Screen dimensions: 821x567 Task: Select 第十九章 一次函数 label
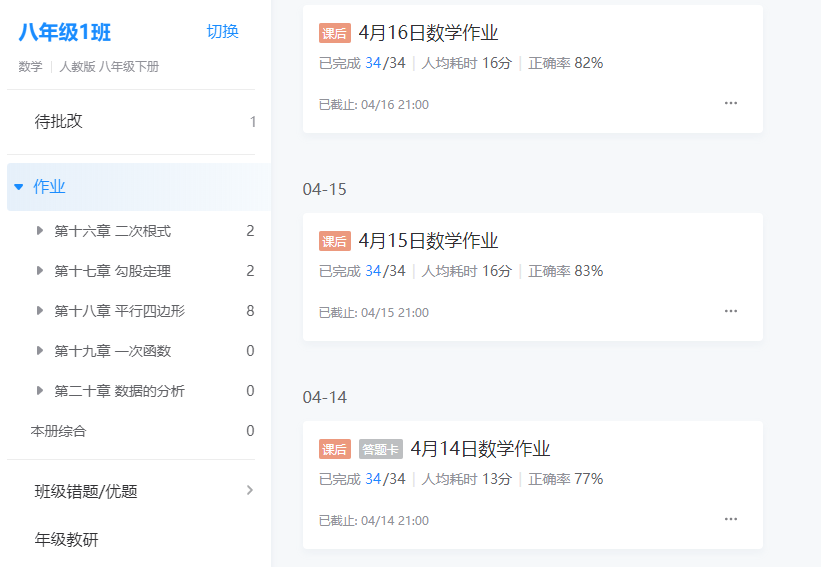(x=113, y=351)
